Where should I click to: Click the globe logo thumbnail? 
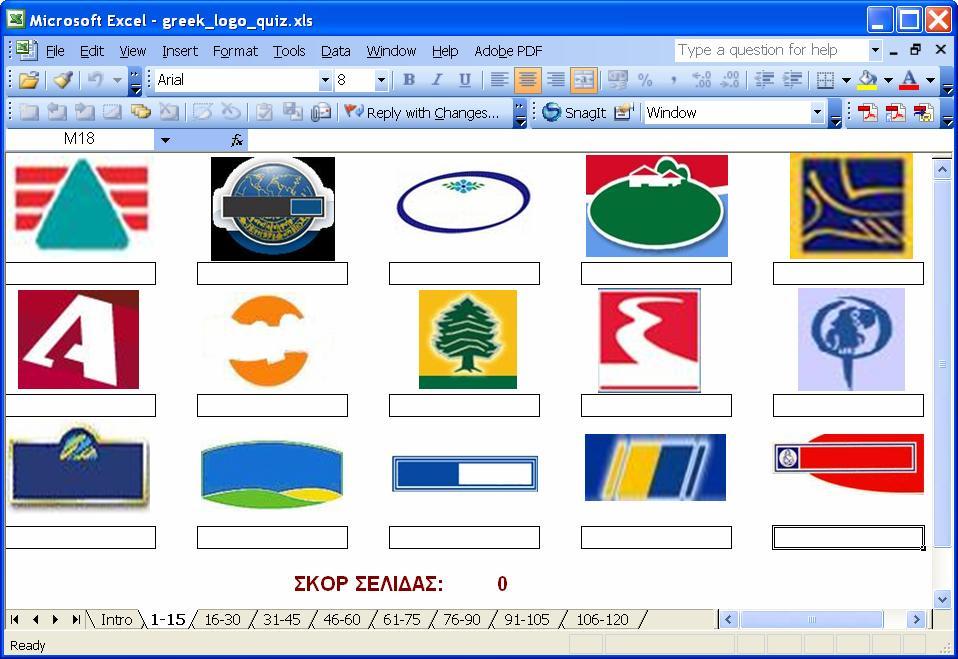(272, 208)
